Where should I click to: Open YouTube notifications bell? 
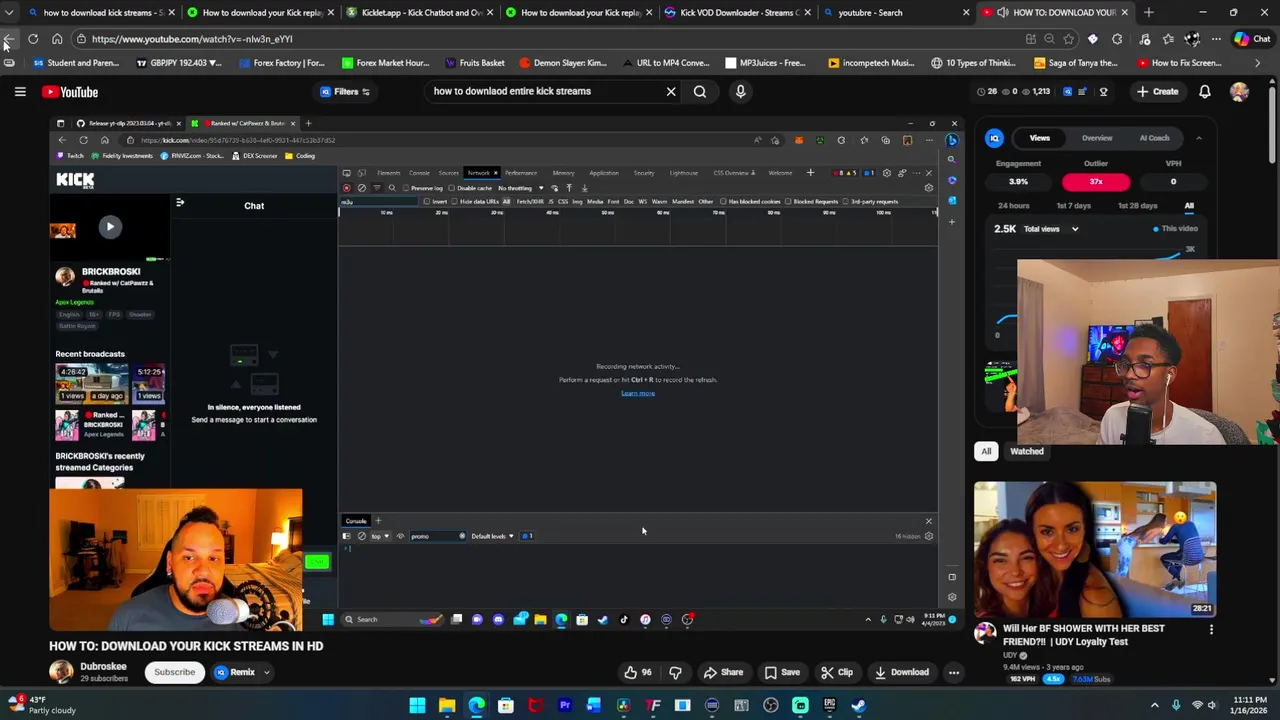click(1205, 92)
